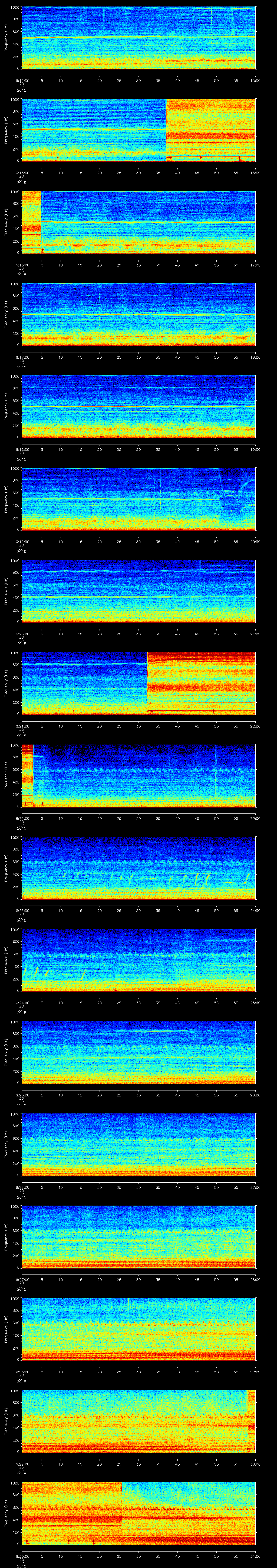Select the 25:00 end time label
This screenshot has height=1568, width=277.
tap(256, 1003)
